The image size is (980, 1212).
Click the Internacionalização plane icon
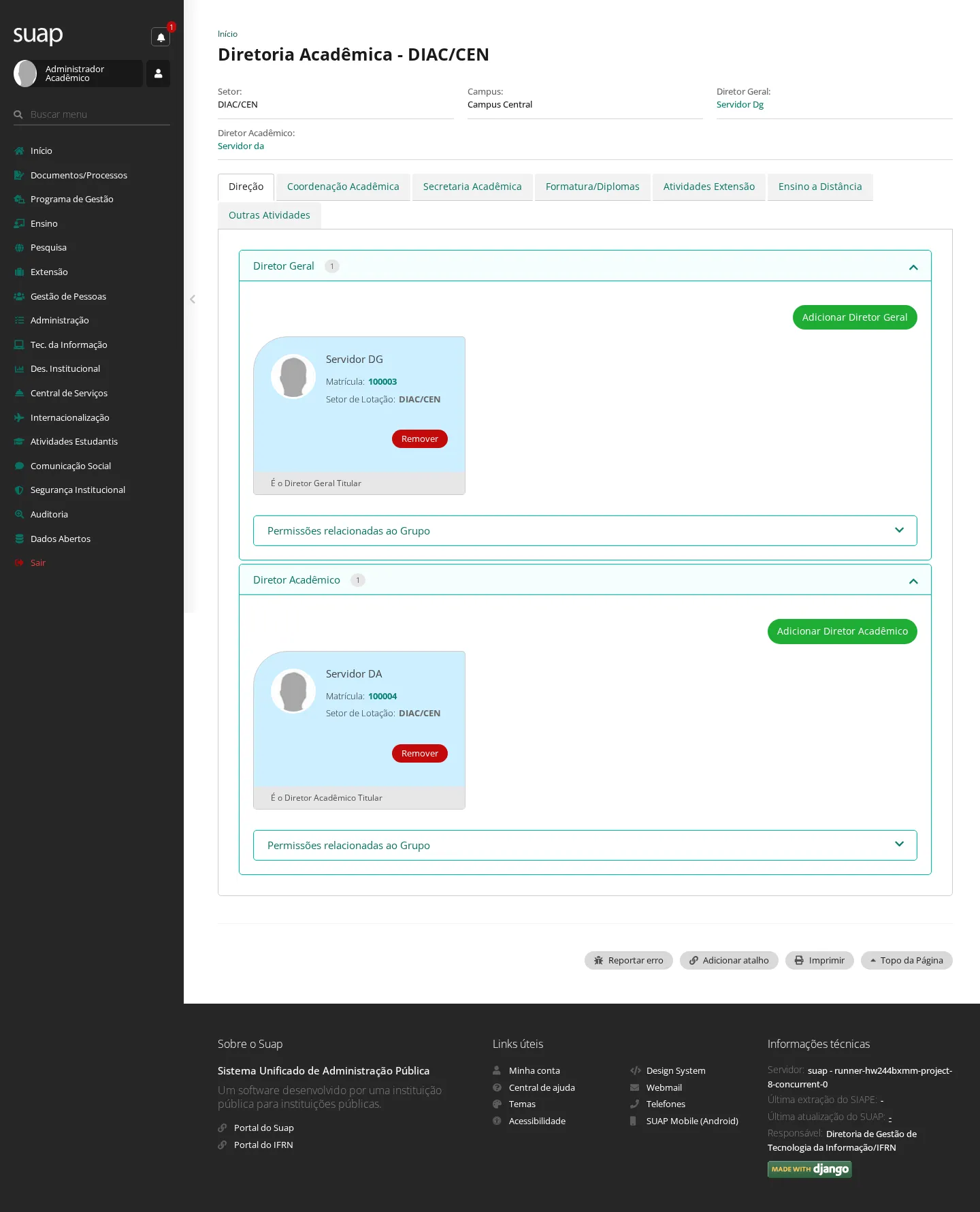[x=19, y=417]
